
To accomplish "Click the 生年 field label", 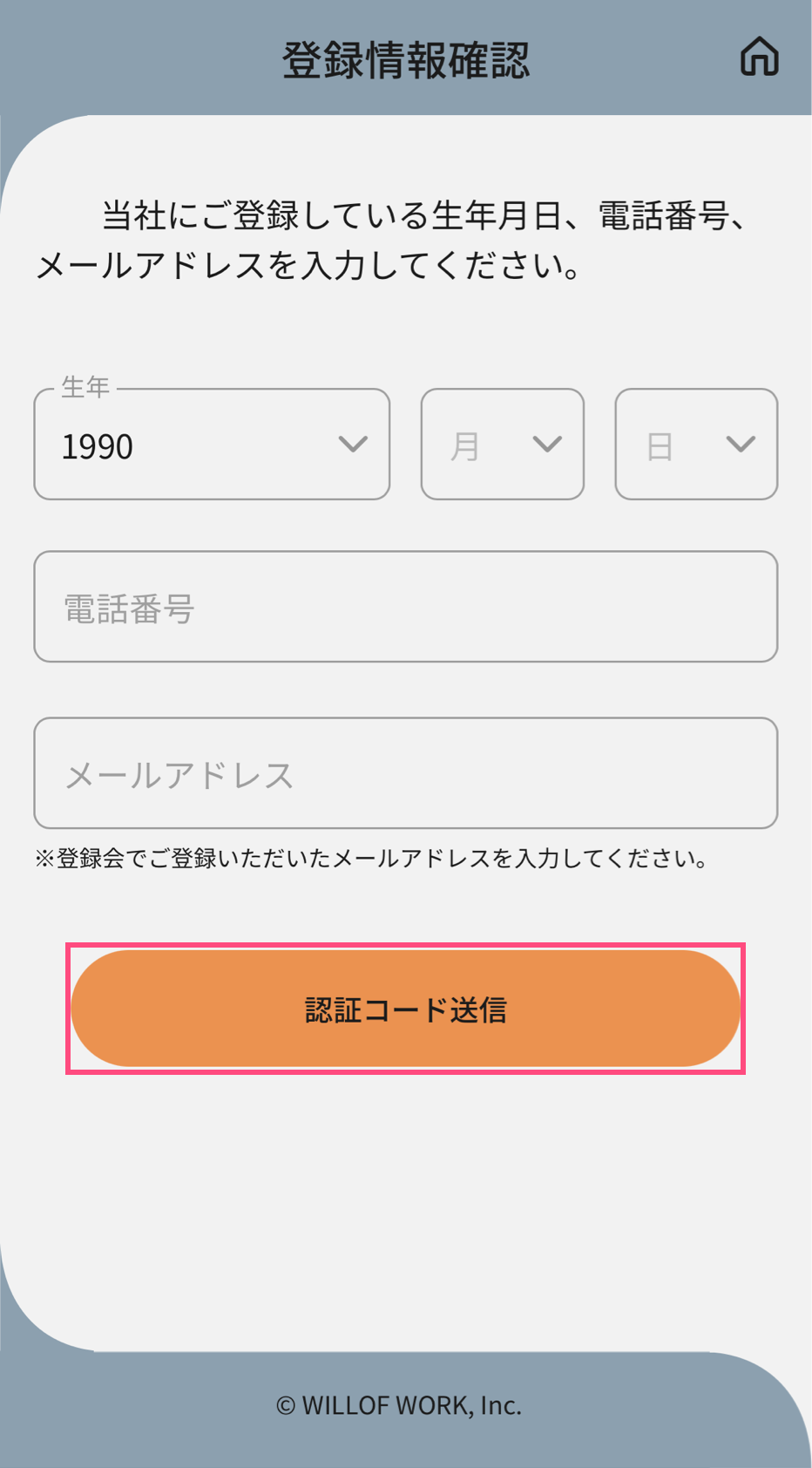I will coord(85,386).
